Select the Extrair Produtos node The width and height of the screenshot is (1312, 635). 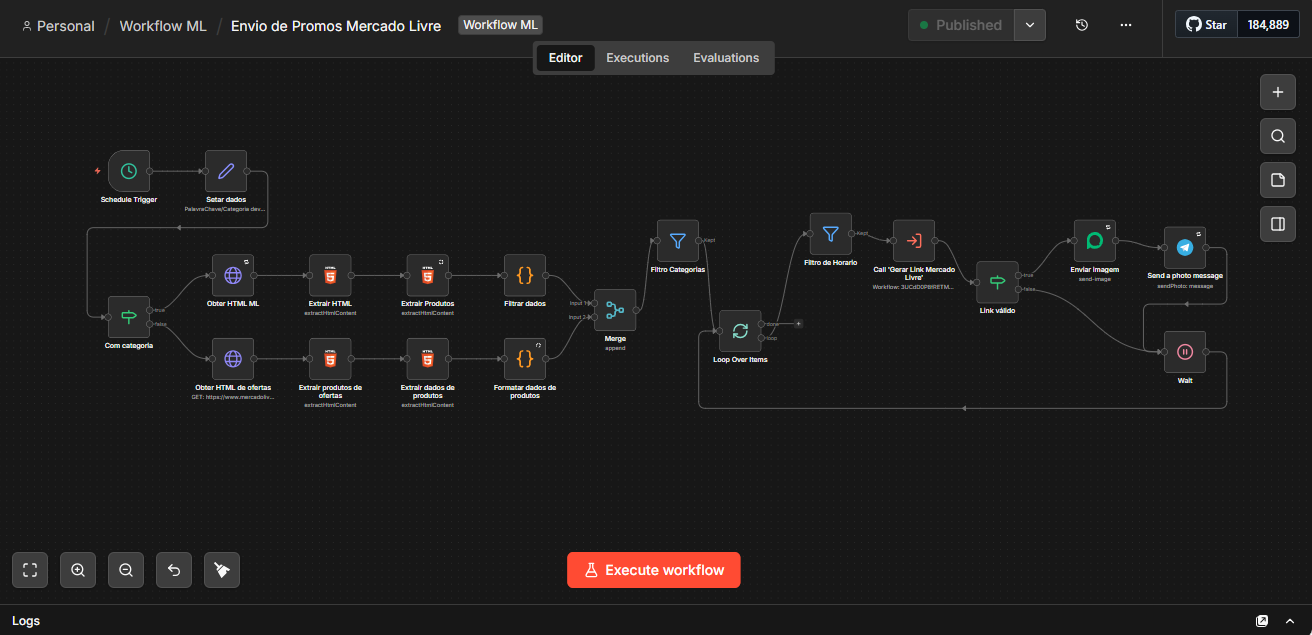click(427, 275)
